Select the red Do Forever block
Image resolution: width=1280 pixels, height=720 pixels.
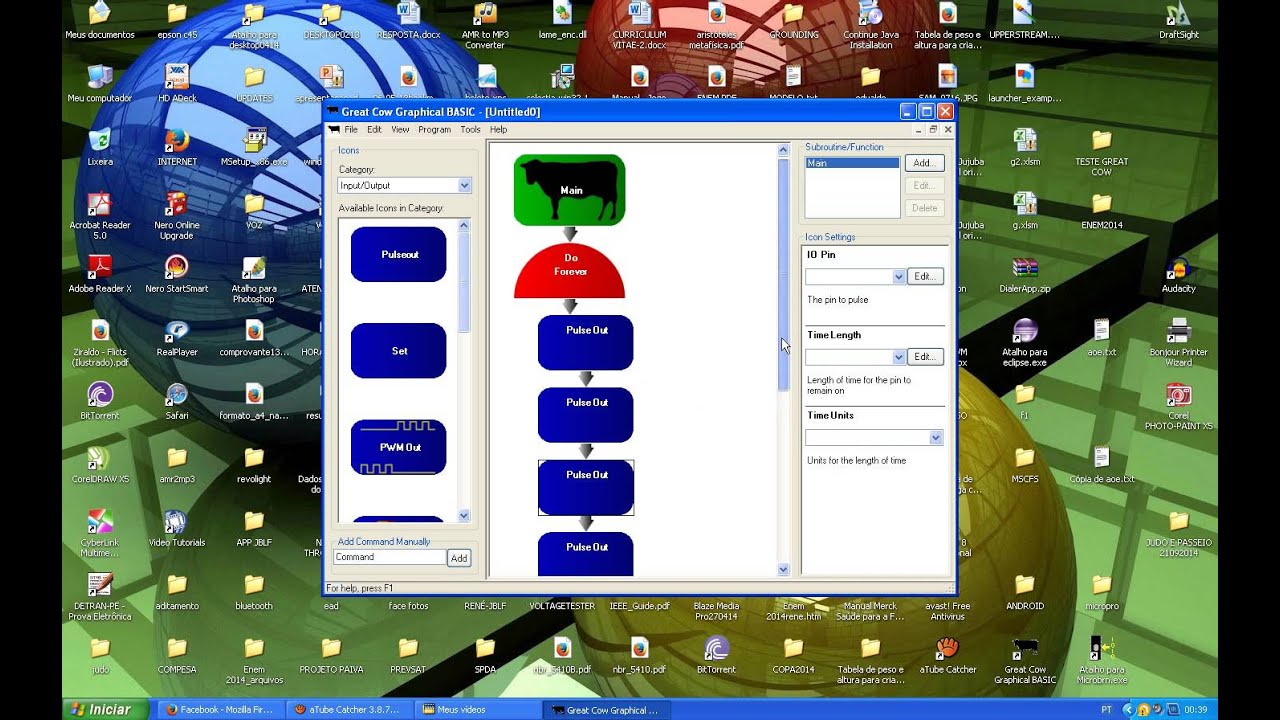coord(570,271)
